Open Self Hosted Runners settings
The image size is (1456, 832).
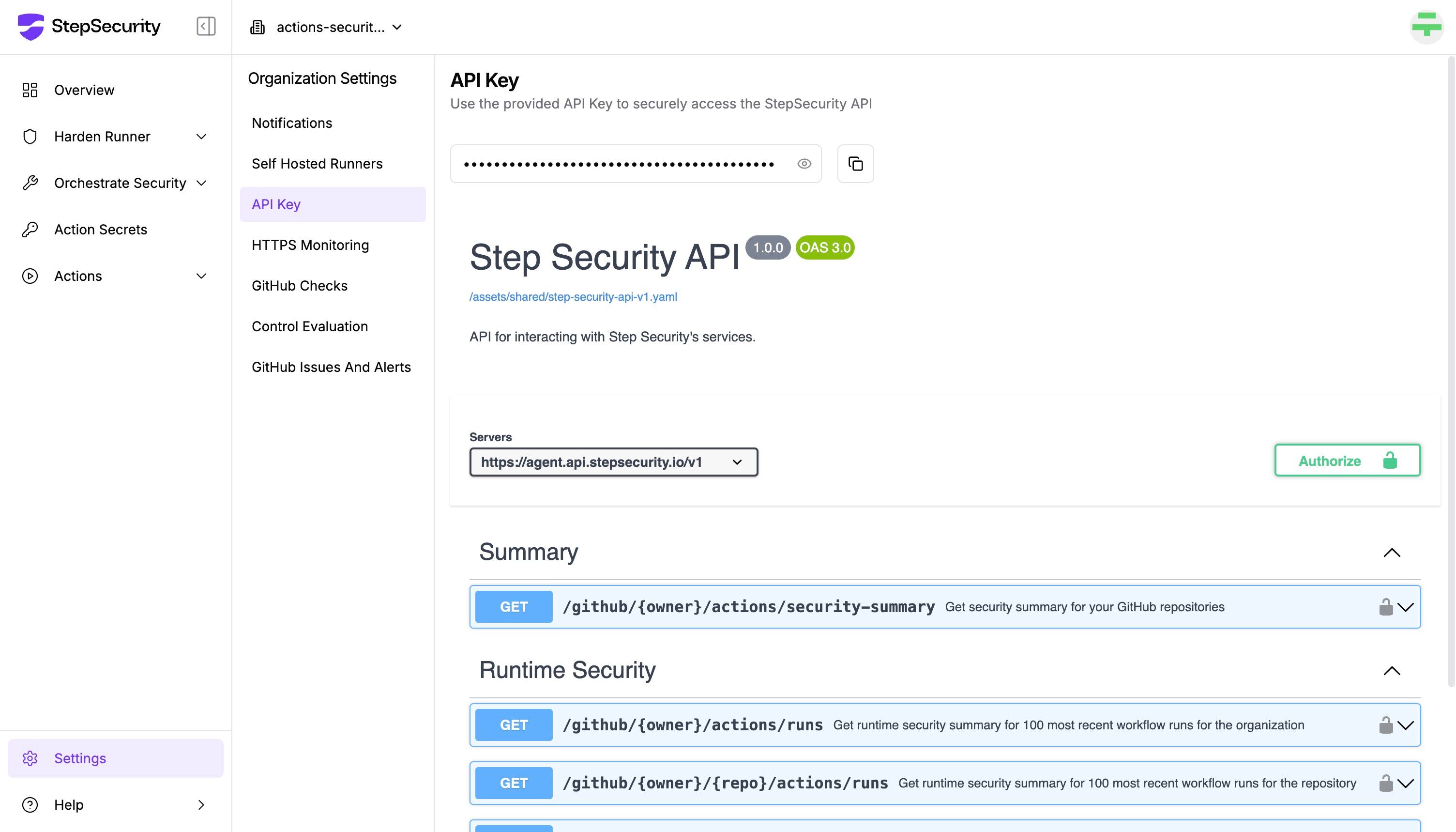317,163
